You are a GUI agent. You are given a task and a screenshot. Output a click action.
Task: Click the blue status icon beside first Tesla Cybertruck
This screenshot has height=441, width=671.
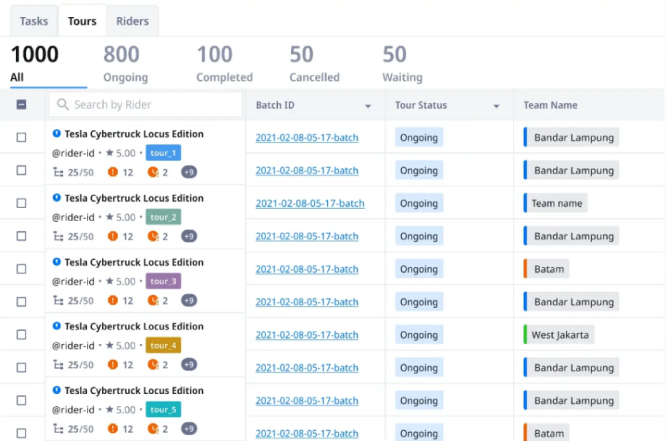point(57,133)
